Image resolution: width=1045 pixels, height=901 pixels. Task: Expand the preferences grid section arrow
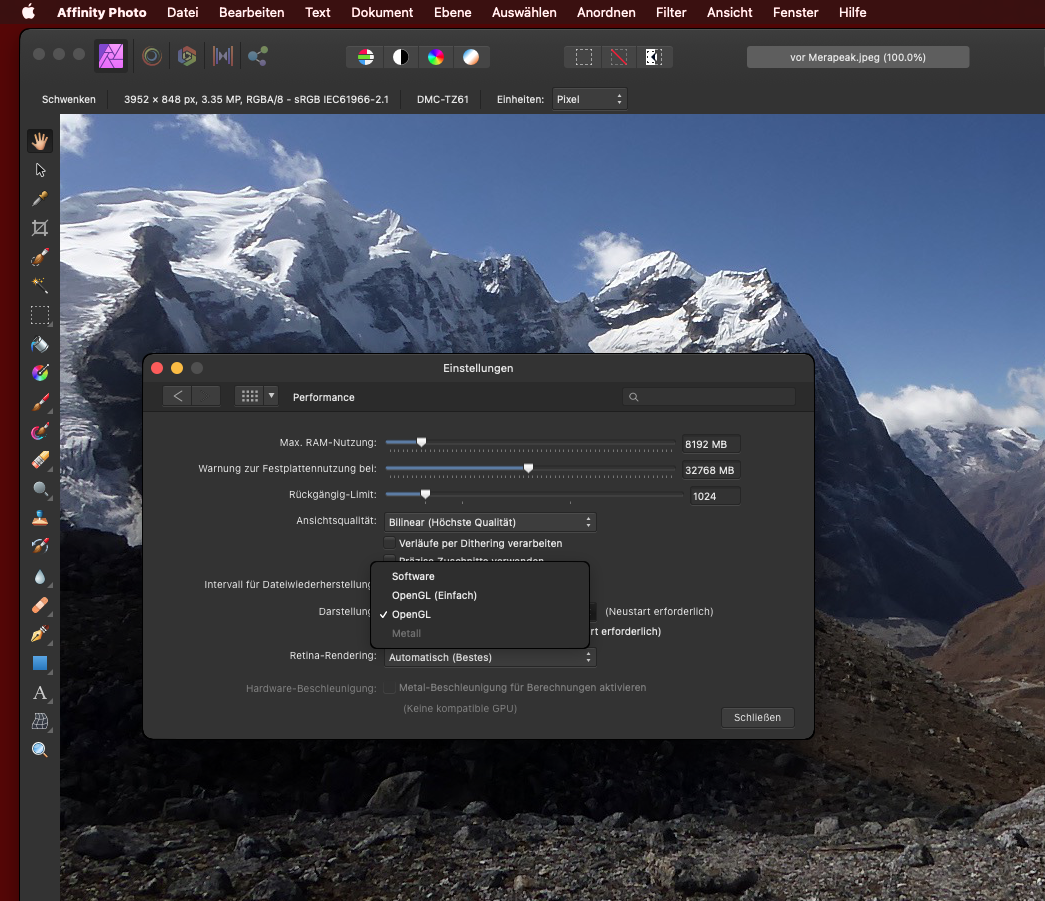[x=271, y=396]
